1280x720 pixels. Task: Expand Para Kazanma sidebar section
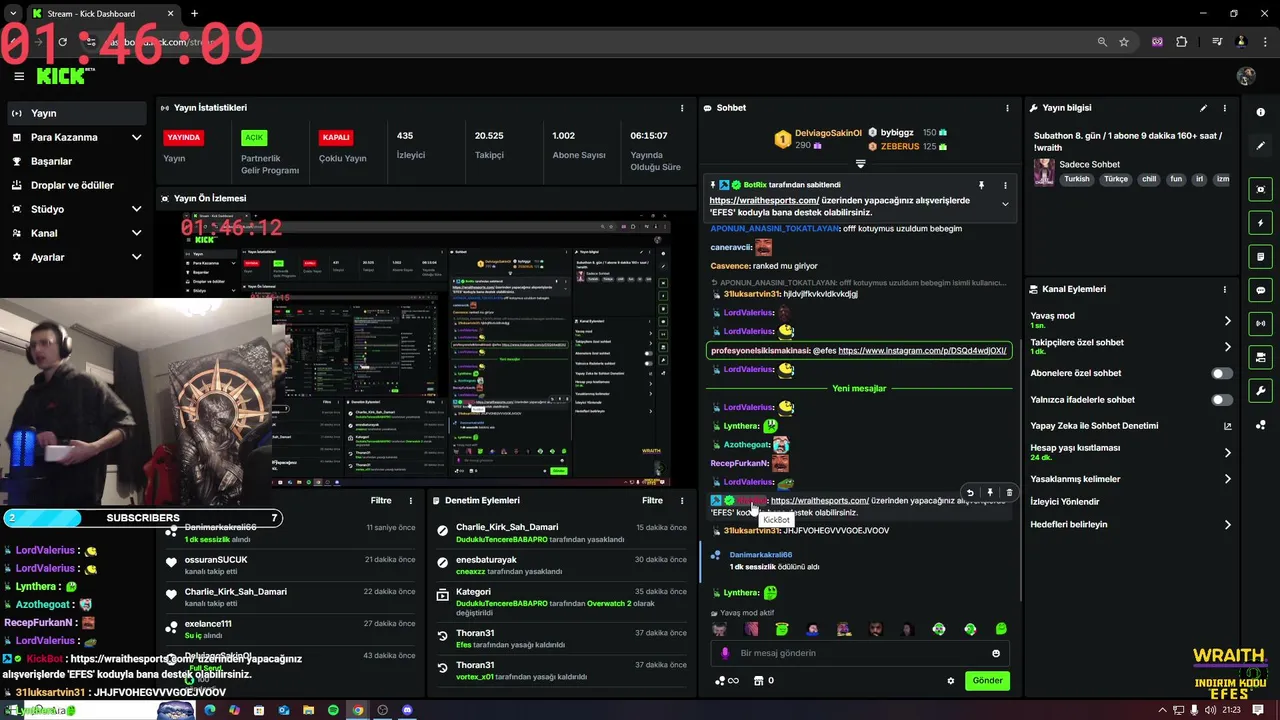(136, 137)
